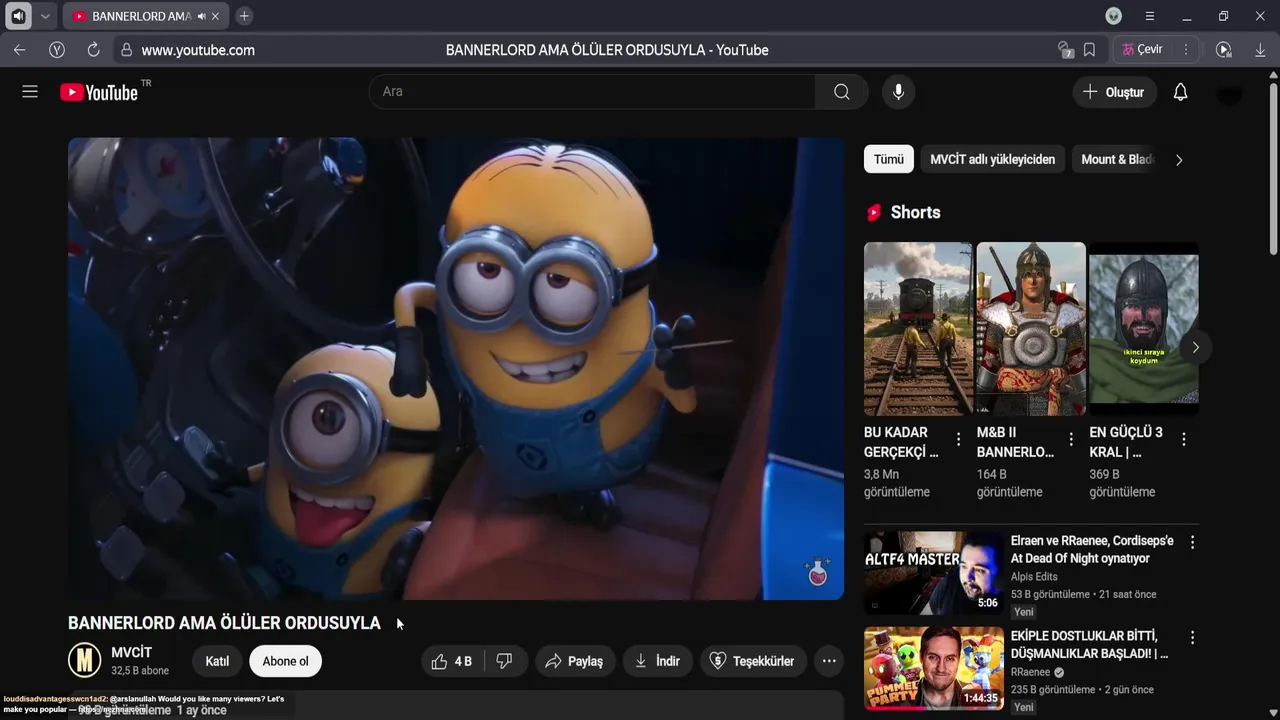Reload page with refresh icon
The height and width of the screenshot is (720, 1280).
tap(93, 50)
